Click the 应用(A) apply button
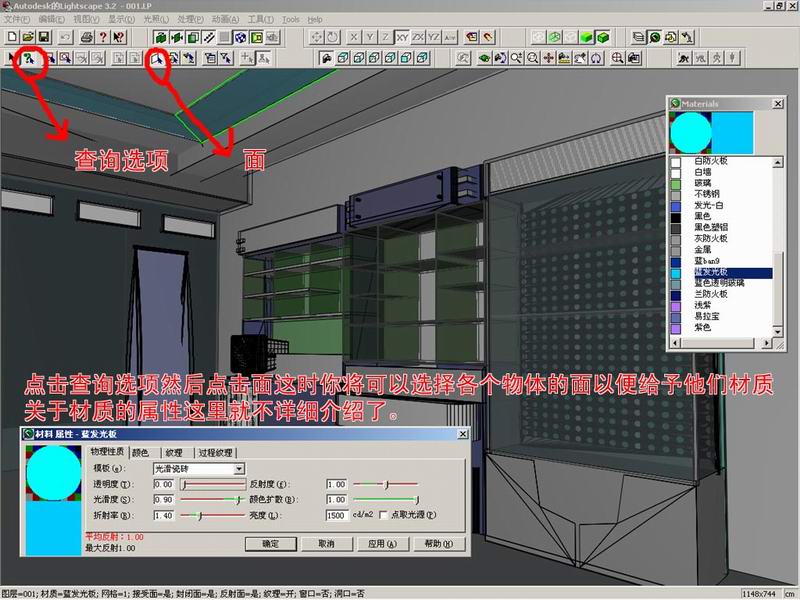Screen dimensions: 800x600 (383, 544)
